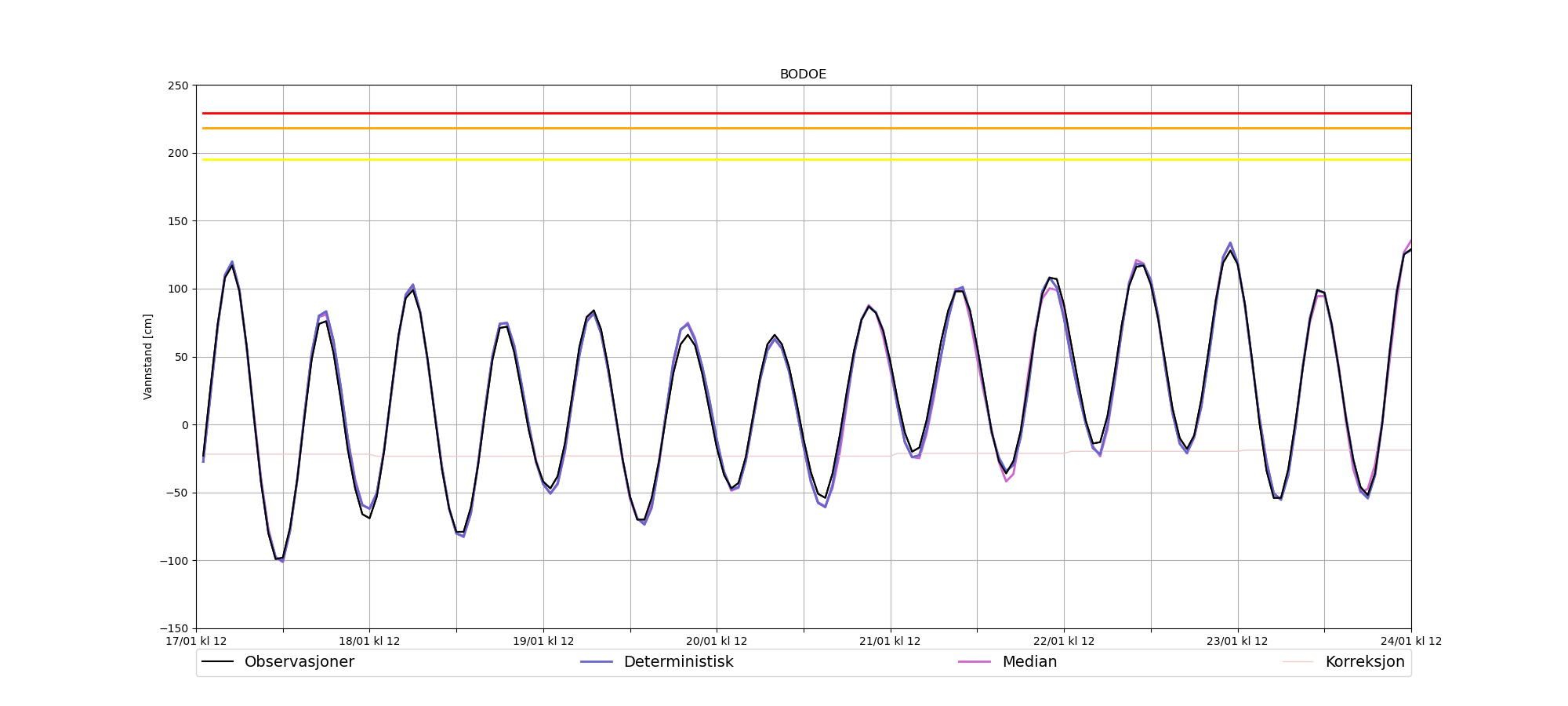The height and width of the screenshot is (706, 1568).
Task: Select the 20/01 kl 12 x-axis tick label
Action: click(717, 642)
